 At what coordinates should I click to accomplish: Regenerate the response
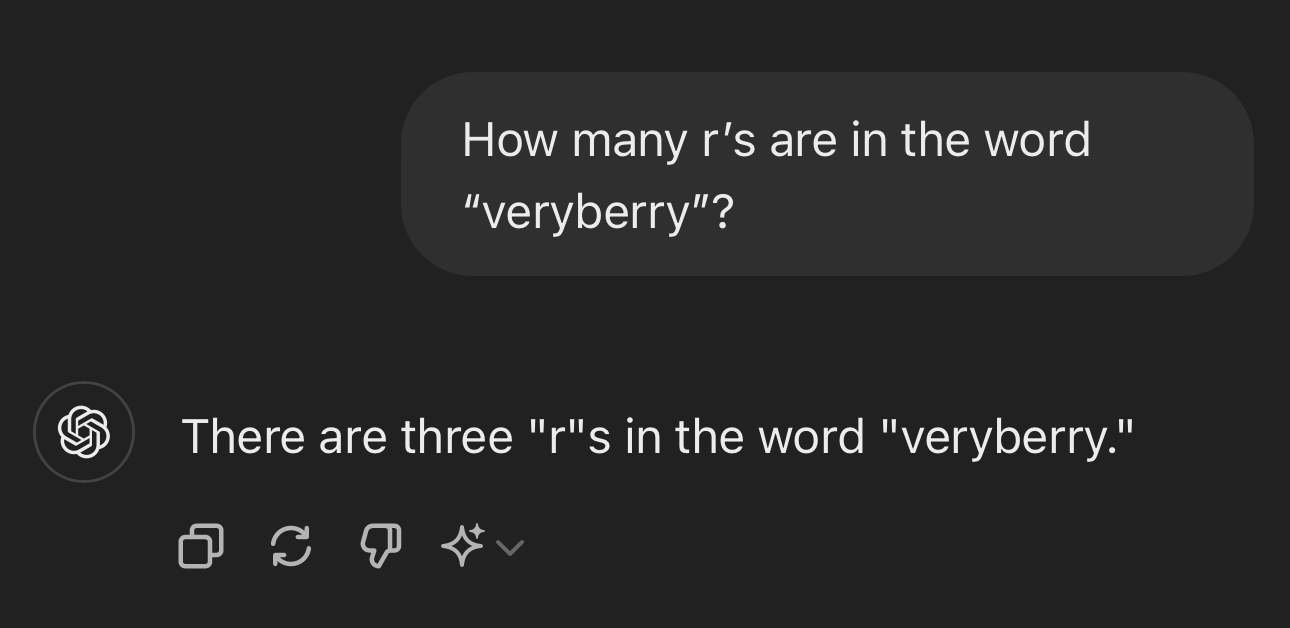point(291,546)
